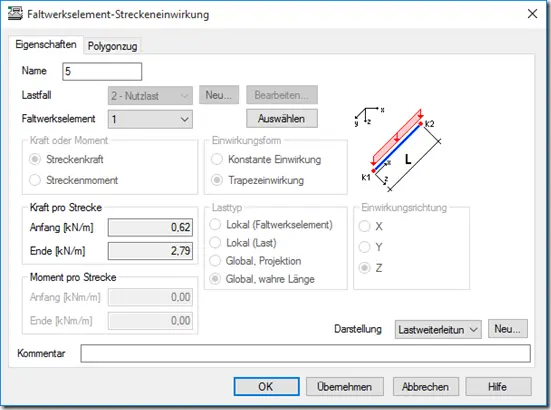Pick Lokal (Last) load type
Image resolution: width=551 pixels, height=410 pixels.
click(x=243, y=243)
